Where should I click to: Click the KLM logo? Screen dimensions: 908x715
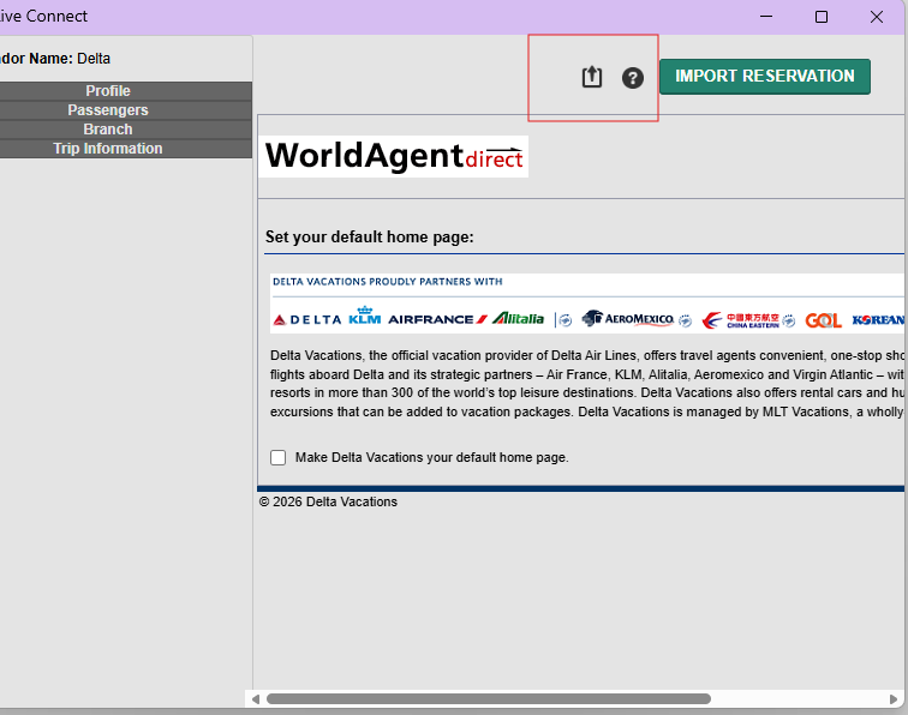coord(365,316)
